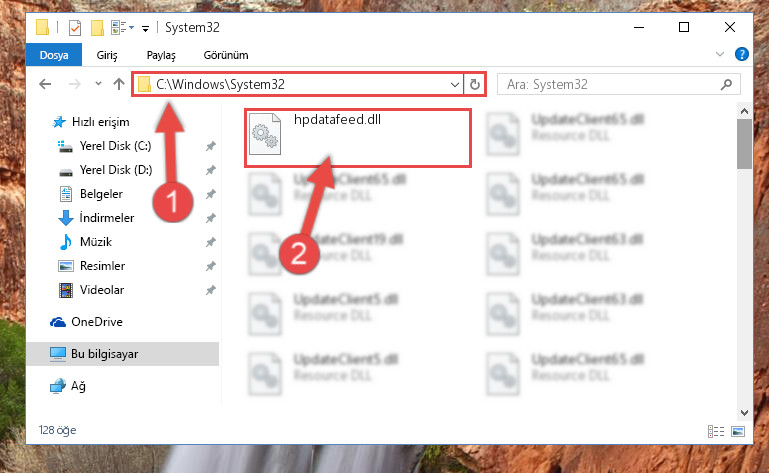Screen dimensions: 769x473
Task: Toggle the pin next to Müzik
Action: 210,242
